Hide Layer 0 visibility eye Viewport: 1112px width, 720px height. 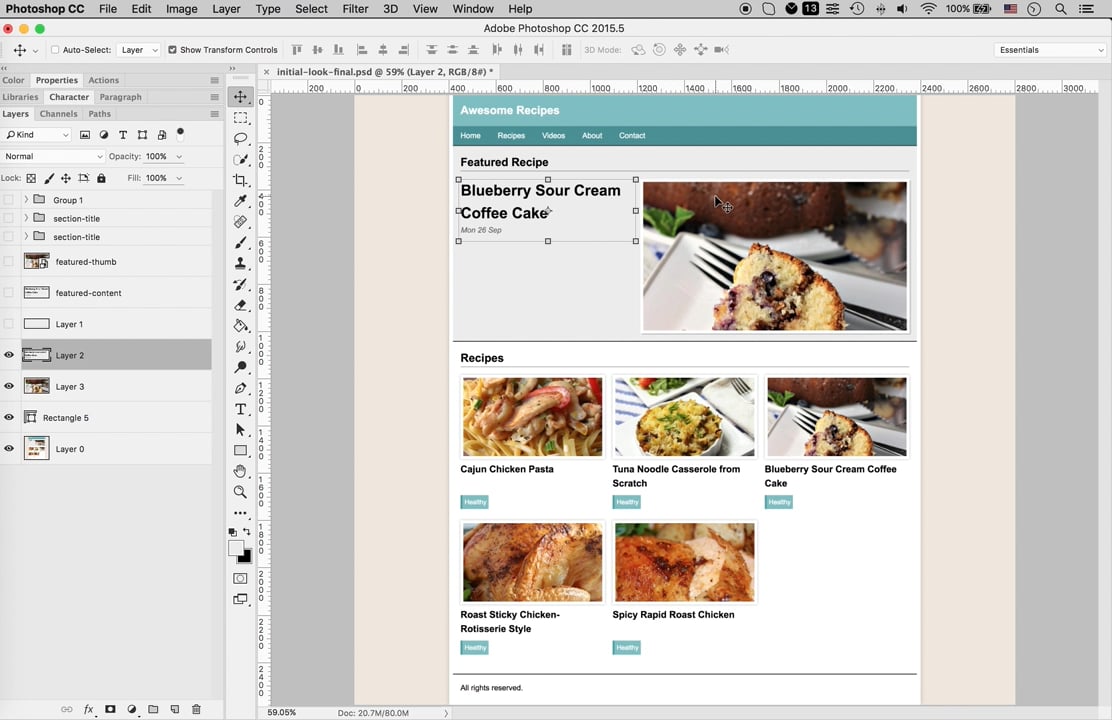(9, 449)
